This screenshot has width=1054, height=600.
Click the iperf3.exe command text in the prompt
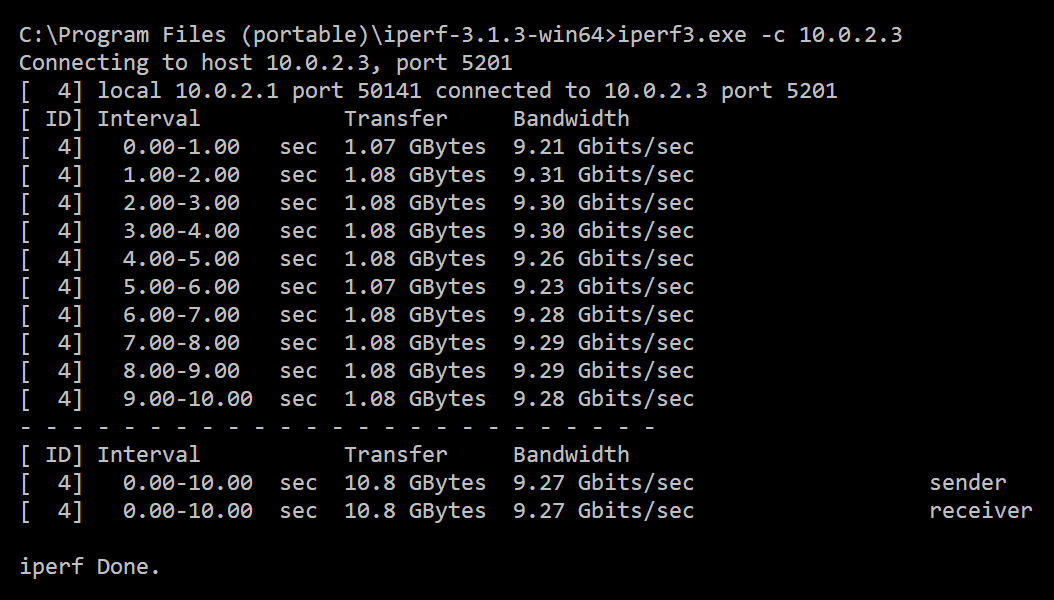point(682,35)
